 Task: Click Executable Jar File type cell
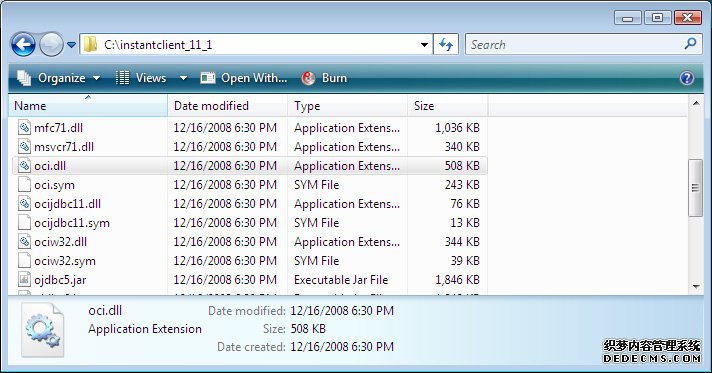[x=341, y=280]
